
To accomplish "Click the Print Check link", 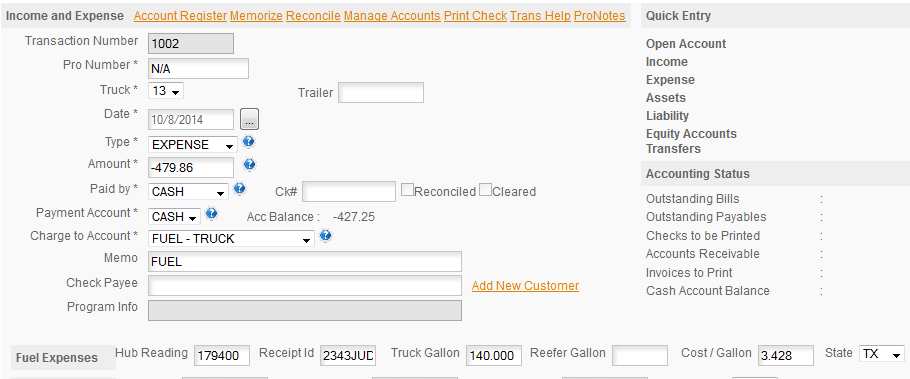I will 475,16.
